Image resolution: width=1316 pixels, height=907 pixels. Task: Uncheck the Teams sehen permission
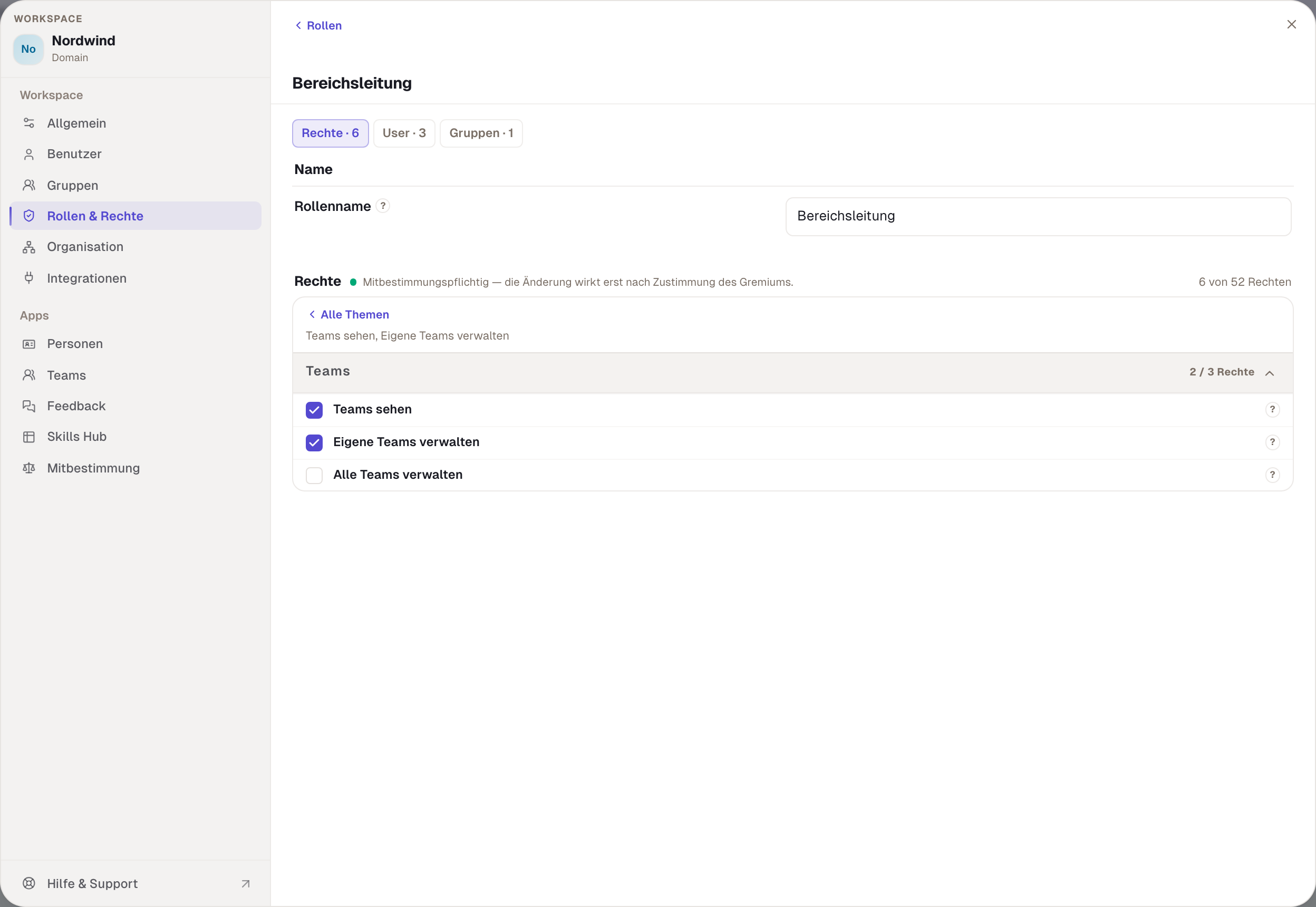coord(314,410)
